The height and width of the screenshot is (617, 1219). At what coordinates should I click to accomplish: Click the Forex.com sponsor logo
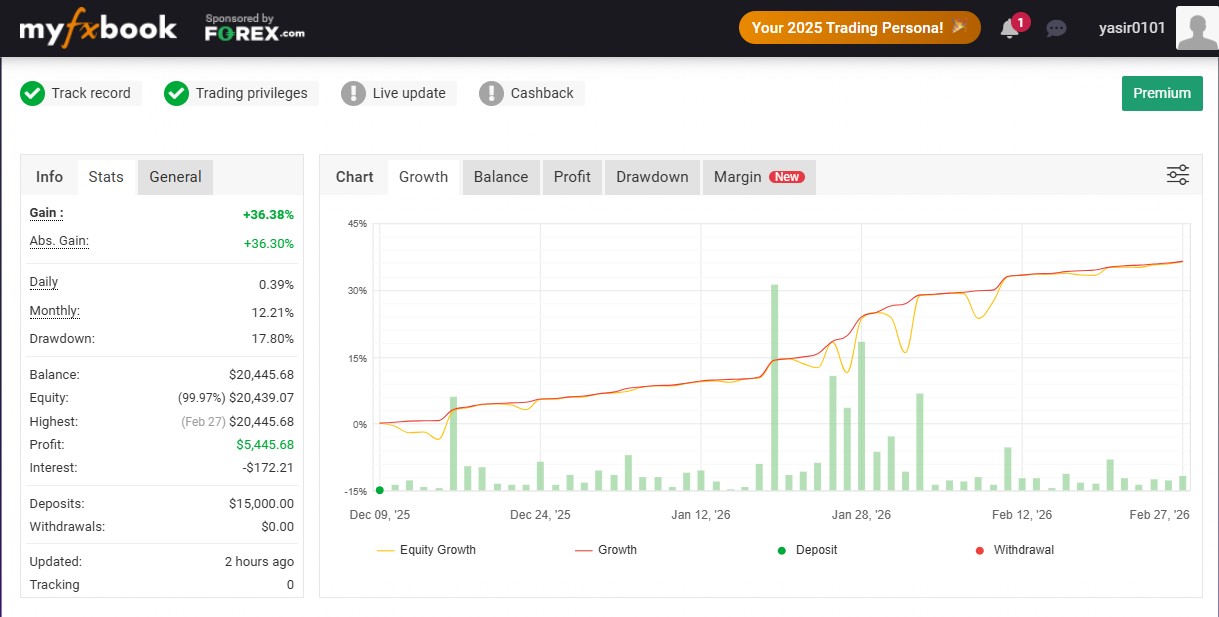pos(254,28)
